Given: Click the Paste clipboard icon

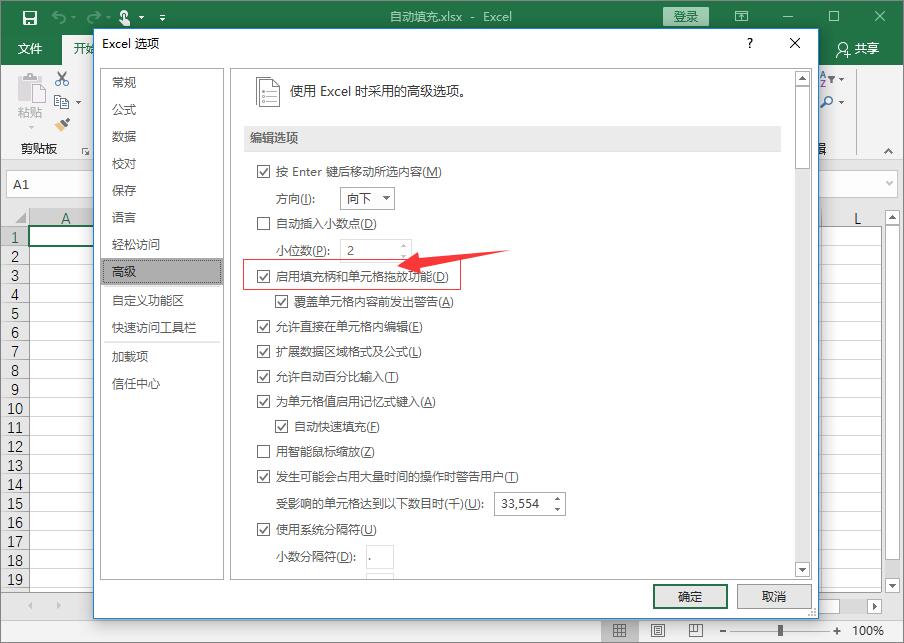Looking at the screenshot, I should pos(30,98).
